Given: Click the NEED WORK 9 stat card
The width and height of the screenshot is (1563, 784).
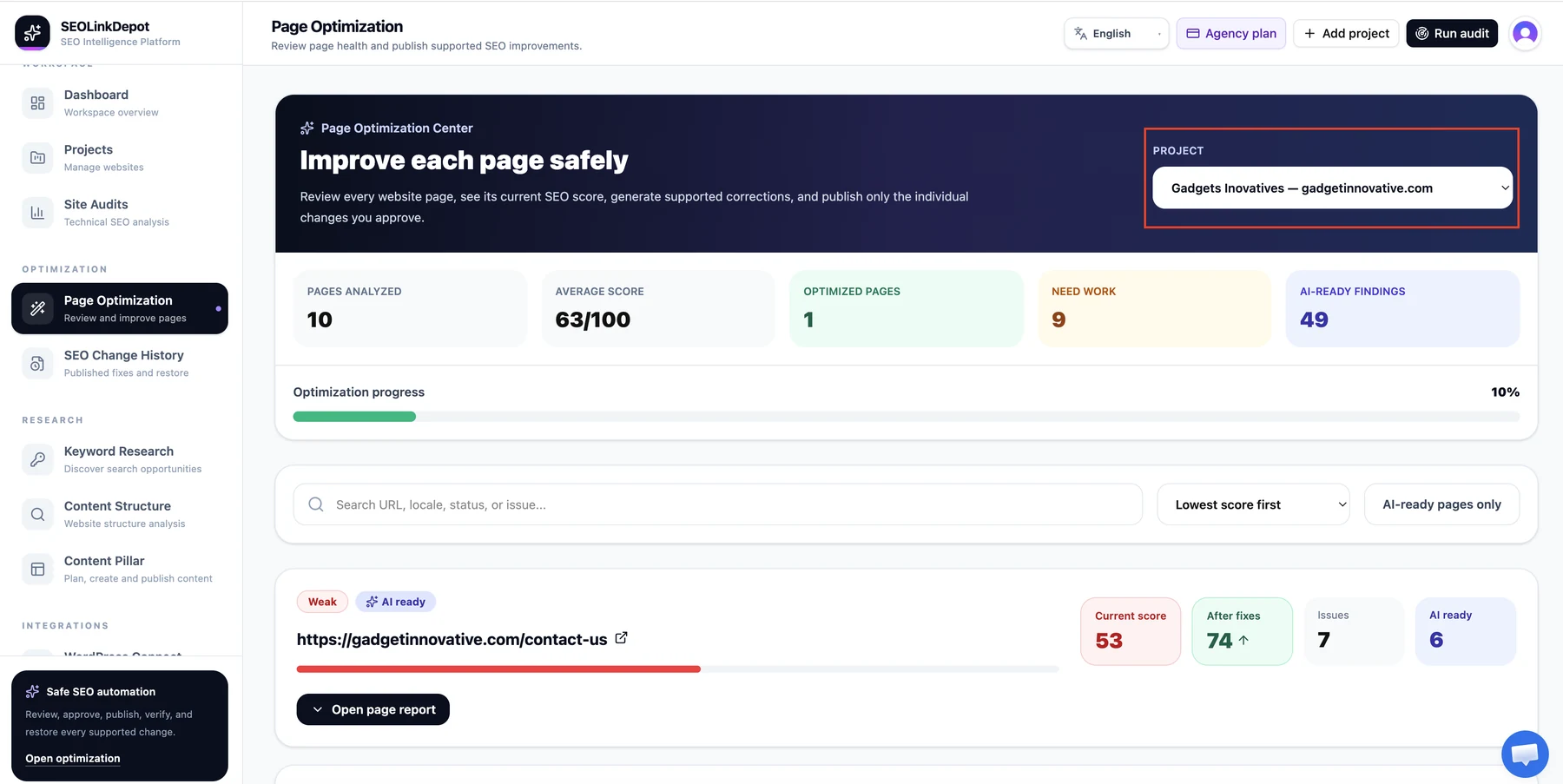Looking at the screenshot, I should [x=1154, y=308].
